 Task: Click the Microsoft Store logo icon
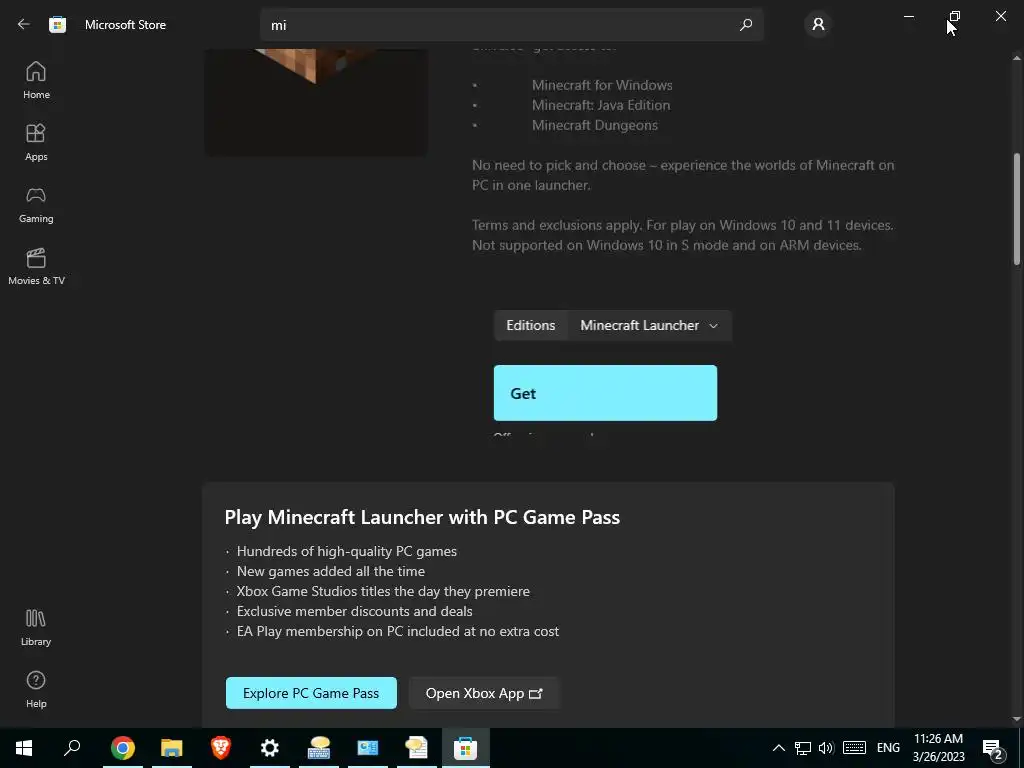(x=57, y=25)
